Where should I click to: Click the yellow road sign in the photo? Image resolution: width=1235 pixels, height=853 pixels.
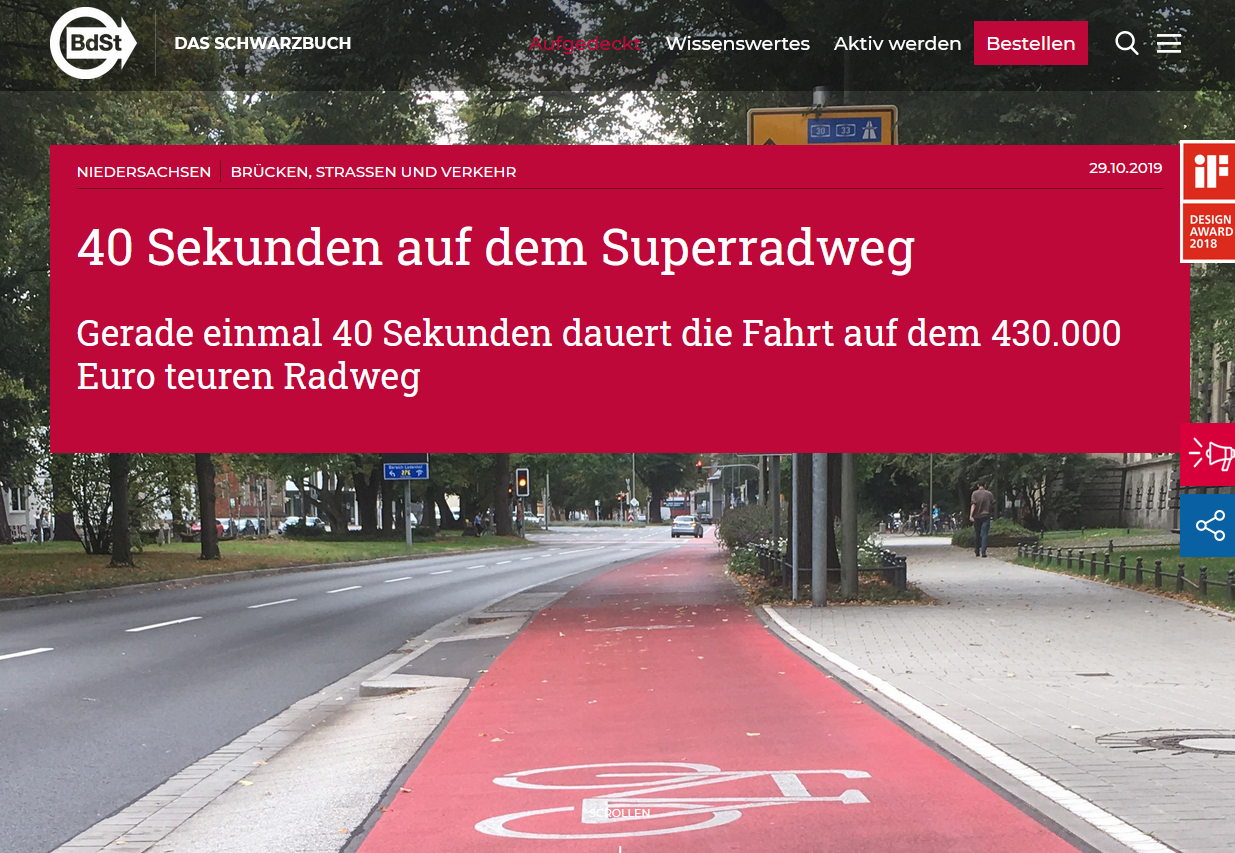(822, 126)
